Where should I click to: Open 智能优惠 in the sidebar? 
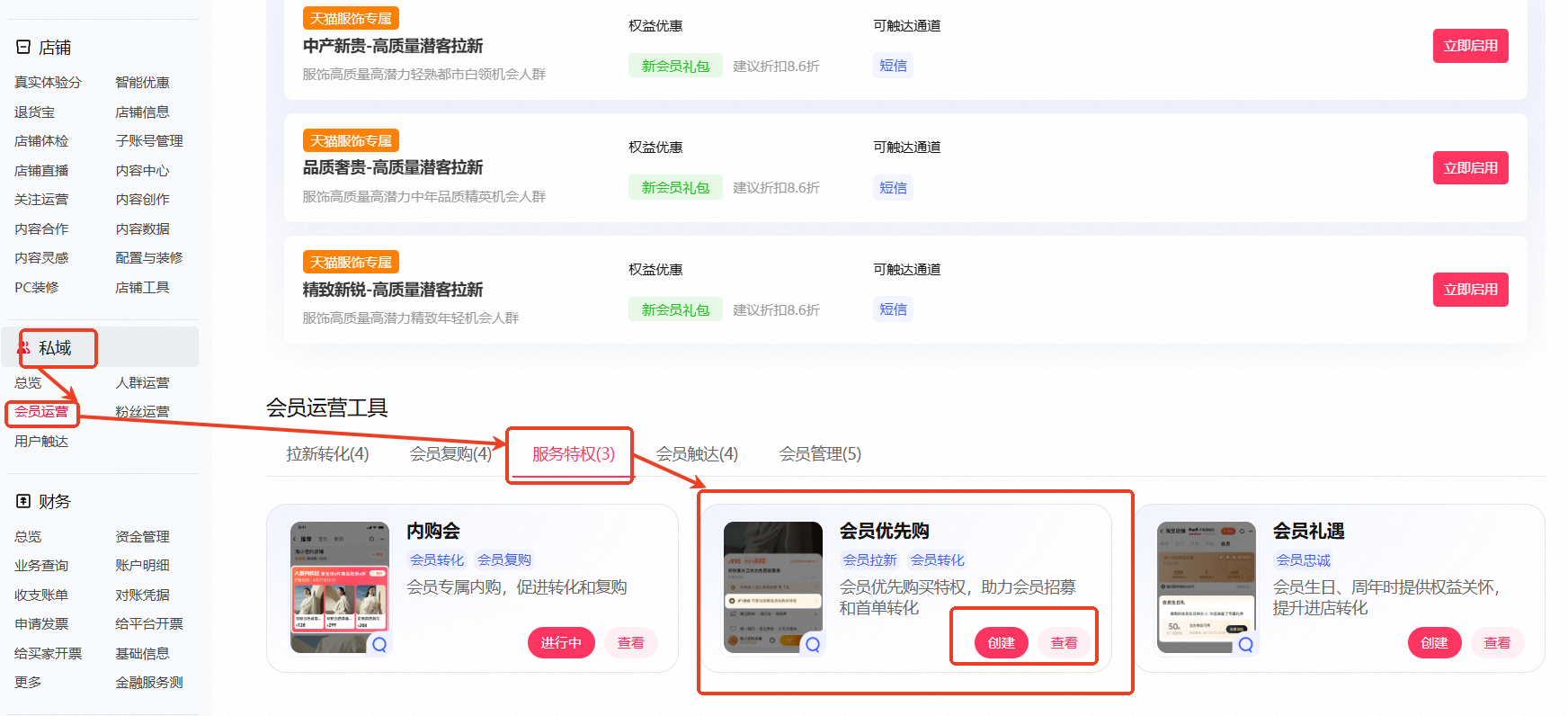coord(142,82)
